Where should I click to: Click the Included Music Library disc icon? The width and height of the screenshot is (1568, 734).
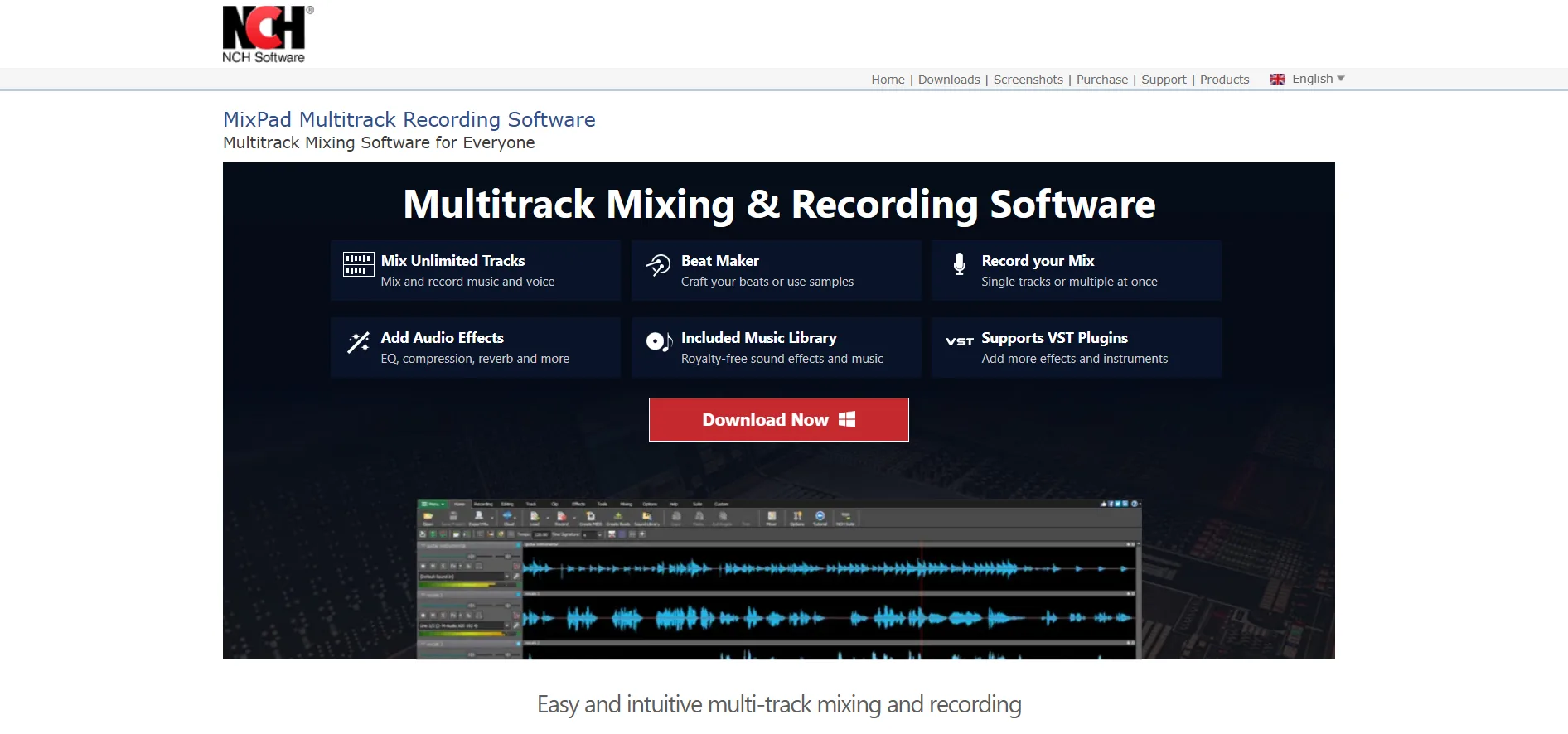(x=659, y=341)
